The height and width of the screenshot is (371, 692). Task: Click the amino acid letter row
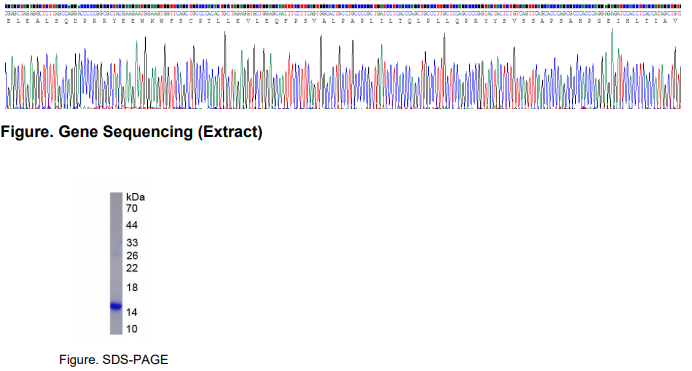point(343,21)
